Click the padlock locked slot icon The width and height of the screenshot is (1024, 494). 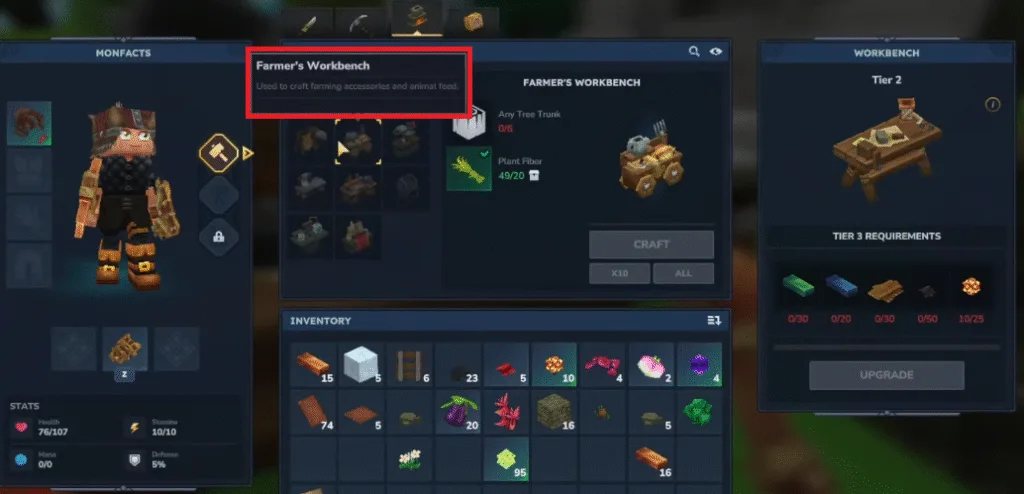point(219,237)
